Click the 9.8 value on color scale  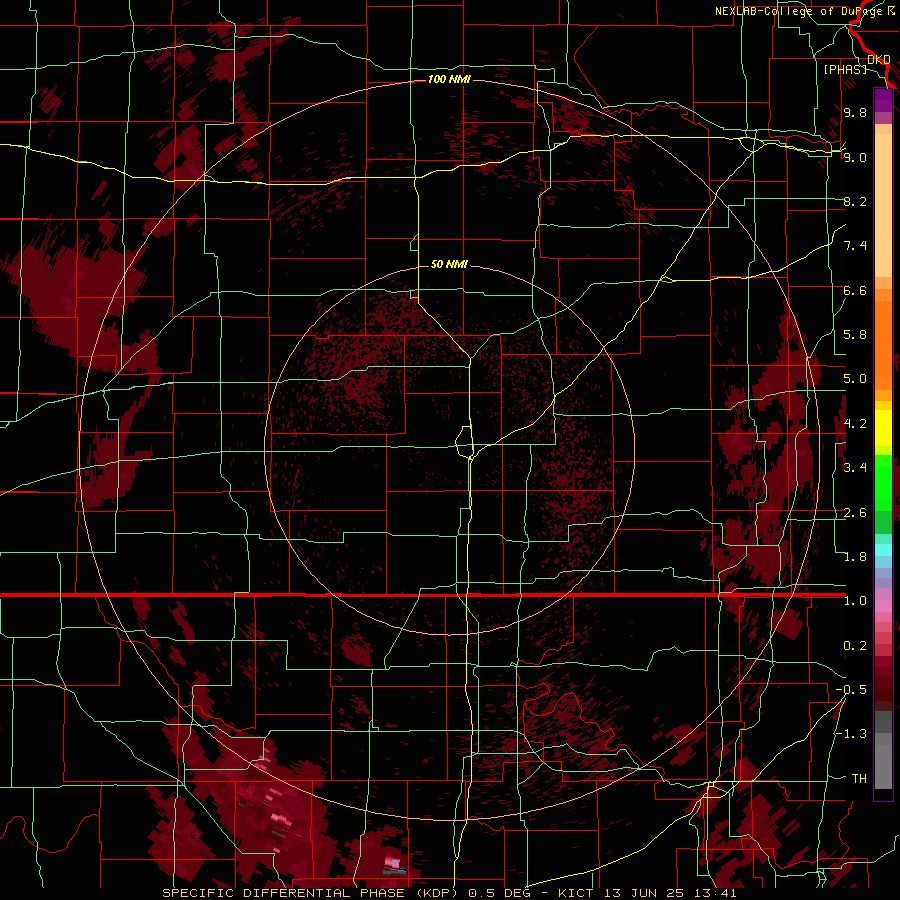[855, 112]
